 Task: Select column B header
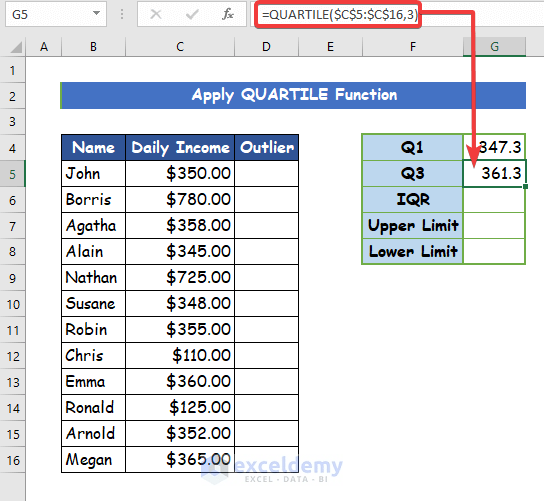coord(93,46)
